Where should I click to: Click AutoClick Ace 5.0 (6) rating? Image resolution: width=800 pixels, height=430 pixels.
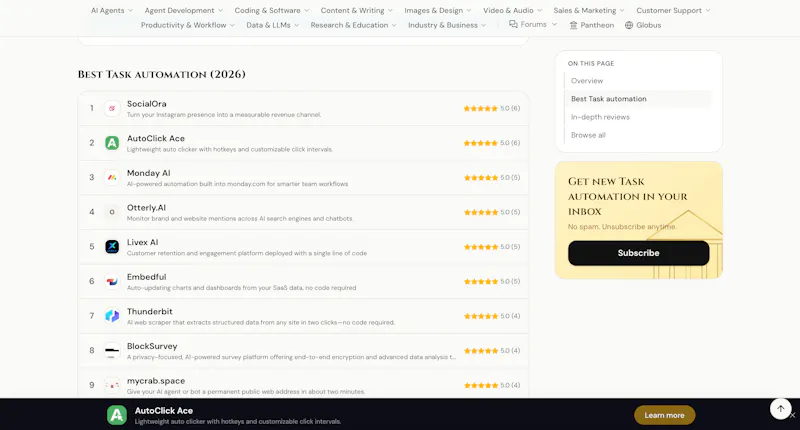(x=492, y=143)
